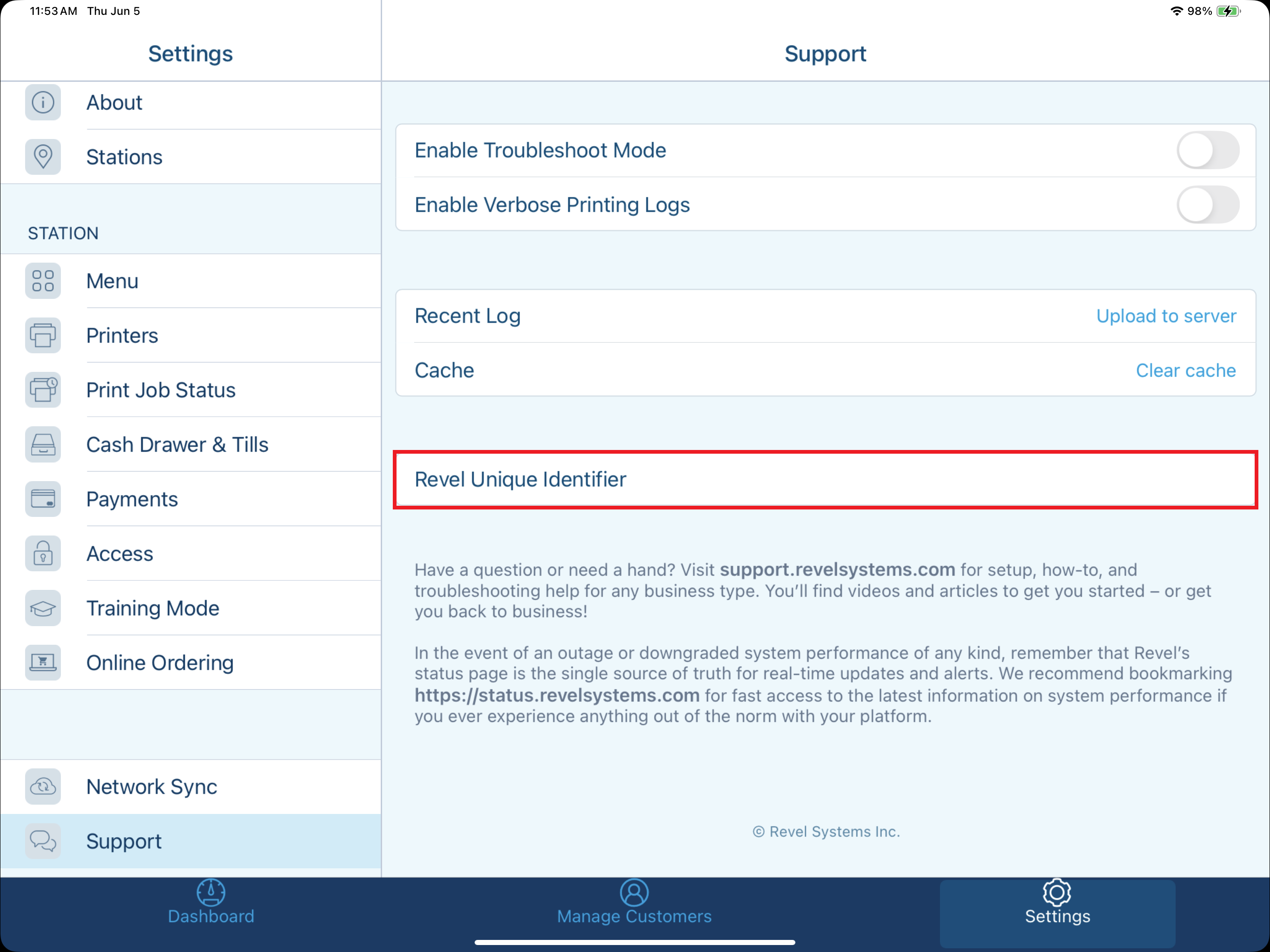This screenshot has width=1270, height=952.
Task: Click Clear cache link
Action: tap(1185, 371)
